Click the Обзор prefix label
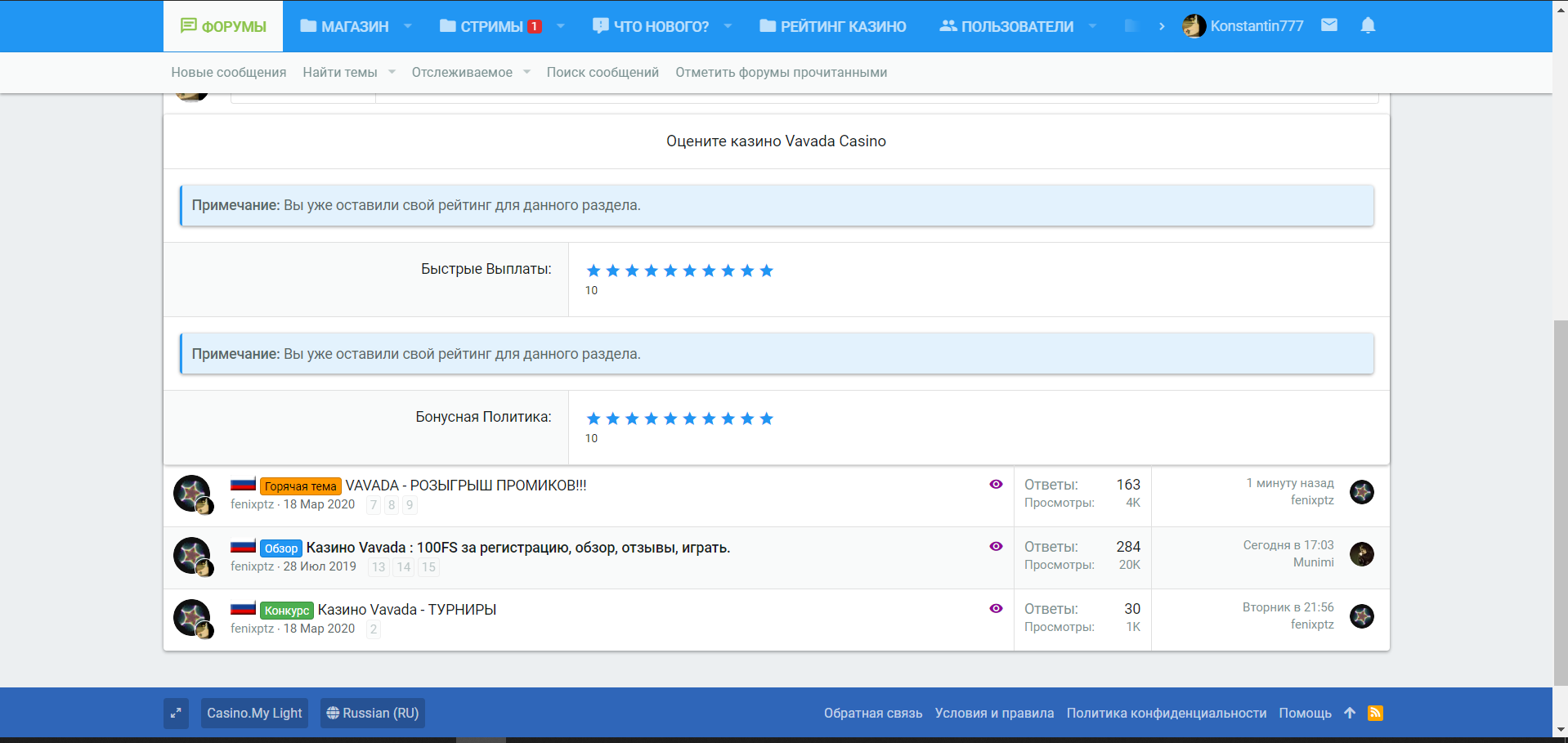 coord(281,548)
